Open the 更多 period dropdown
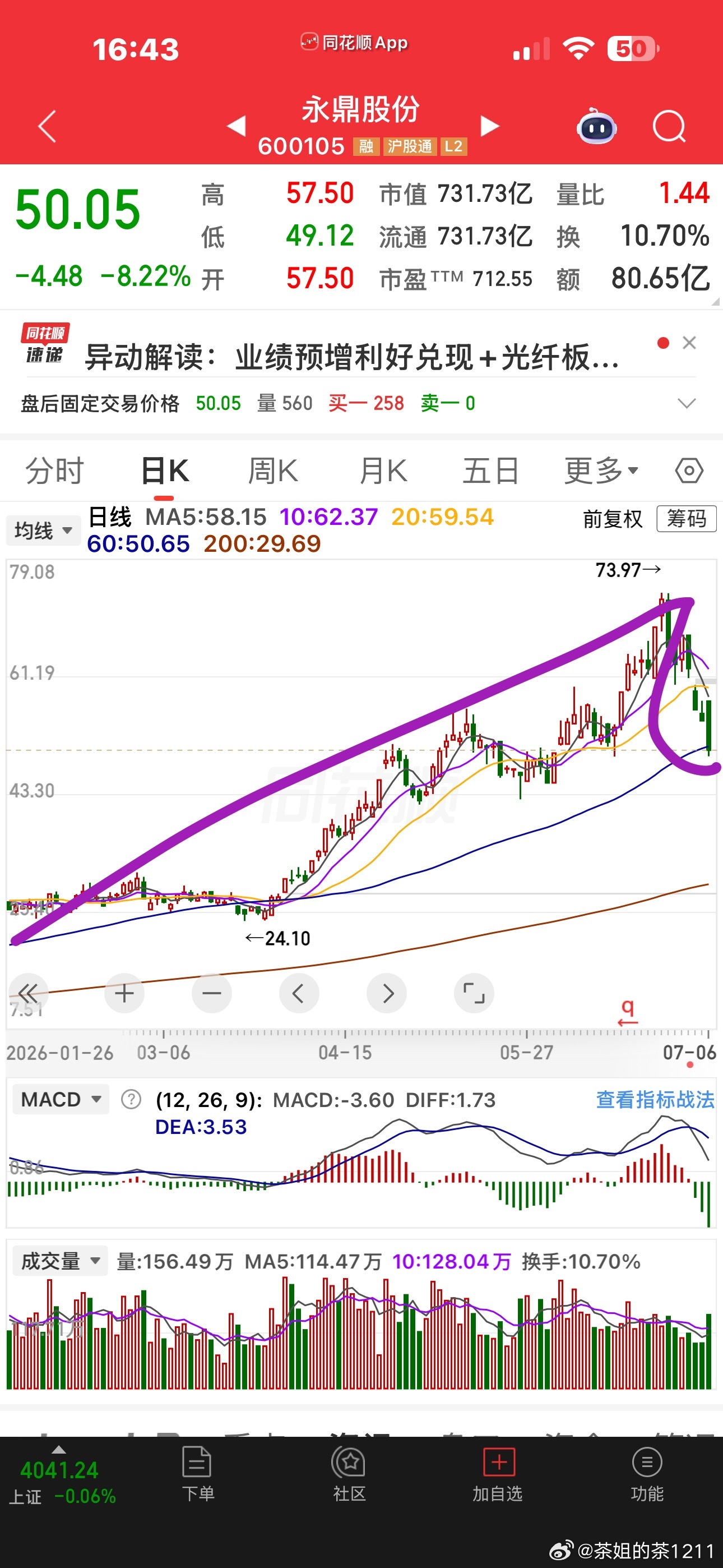Screen dimensions: 723x1568 [x=601, y=471]
